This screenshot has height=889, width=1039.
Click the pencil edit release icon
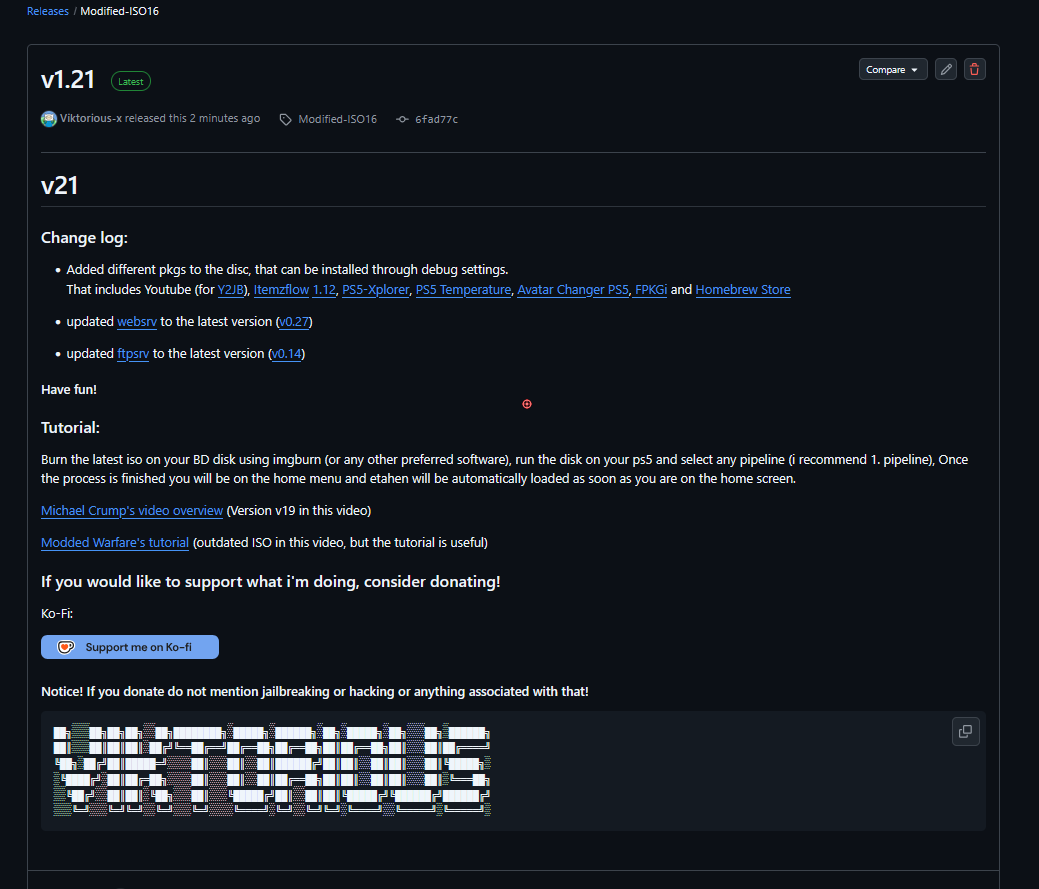(x=946, y=70)
